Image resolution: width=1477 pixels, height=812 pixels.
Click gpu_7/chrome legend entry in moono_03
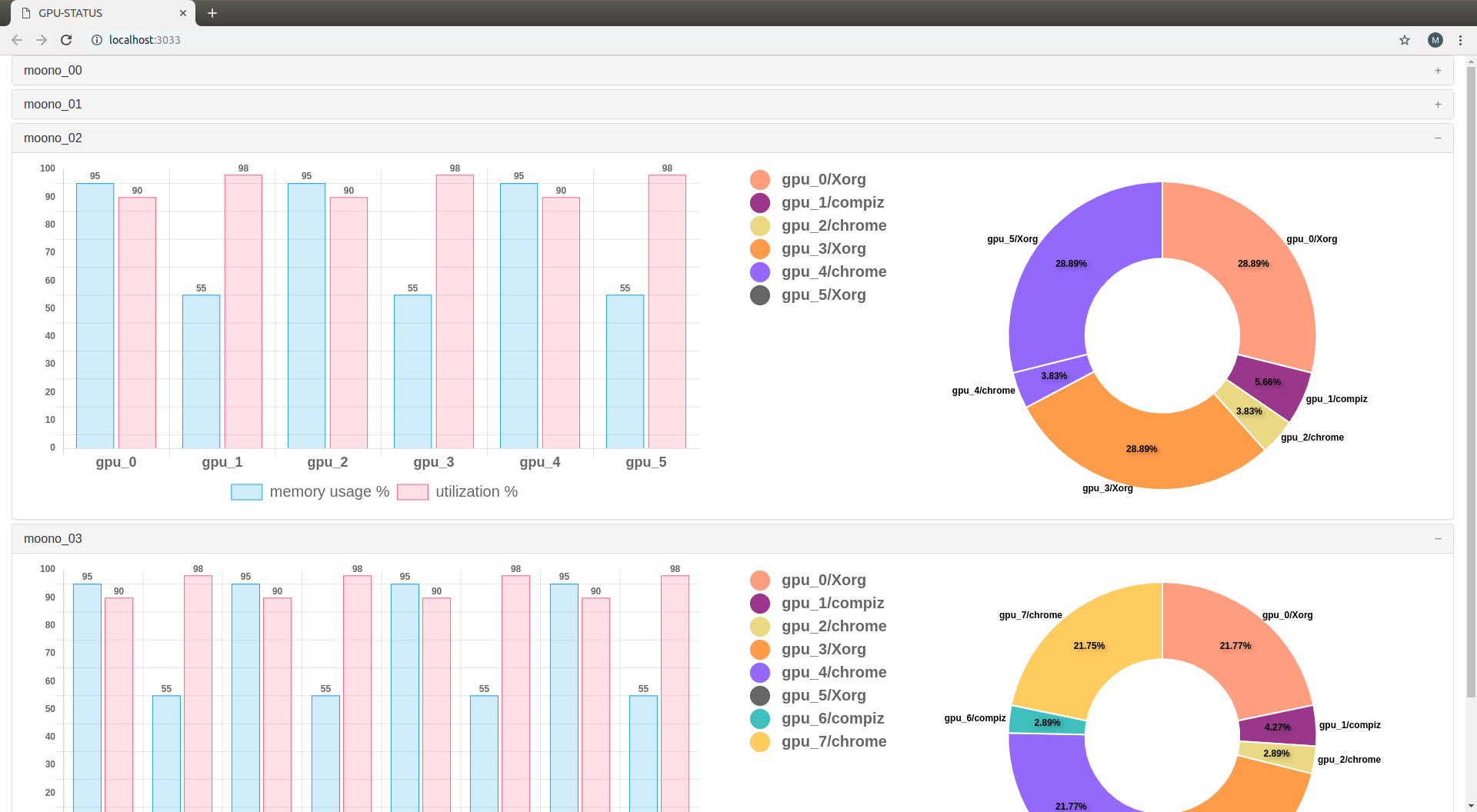pos(818,742)
